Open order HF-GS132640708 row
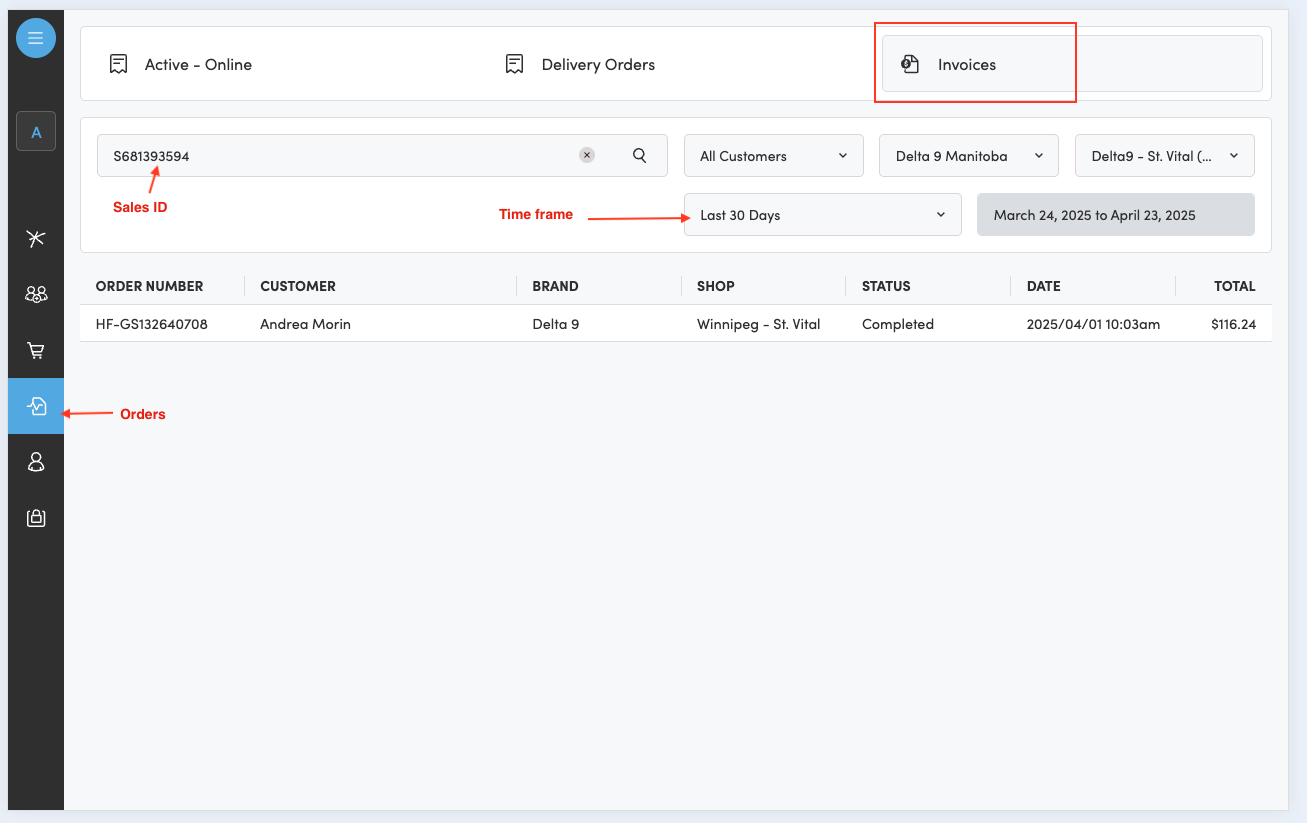Viewport: 1307px width, 823px height. pyautogui.click(x=152, y=324)
